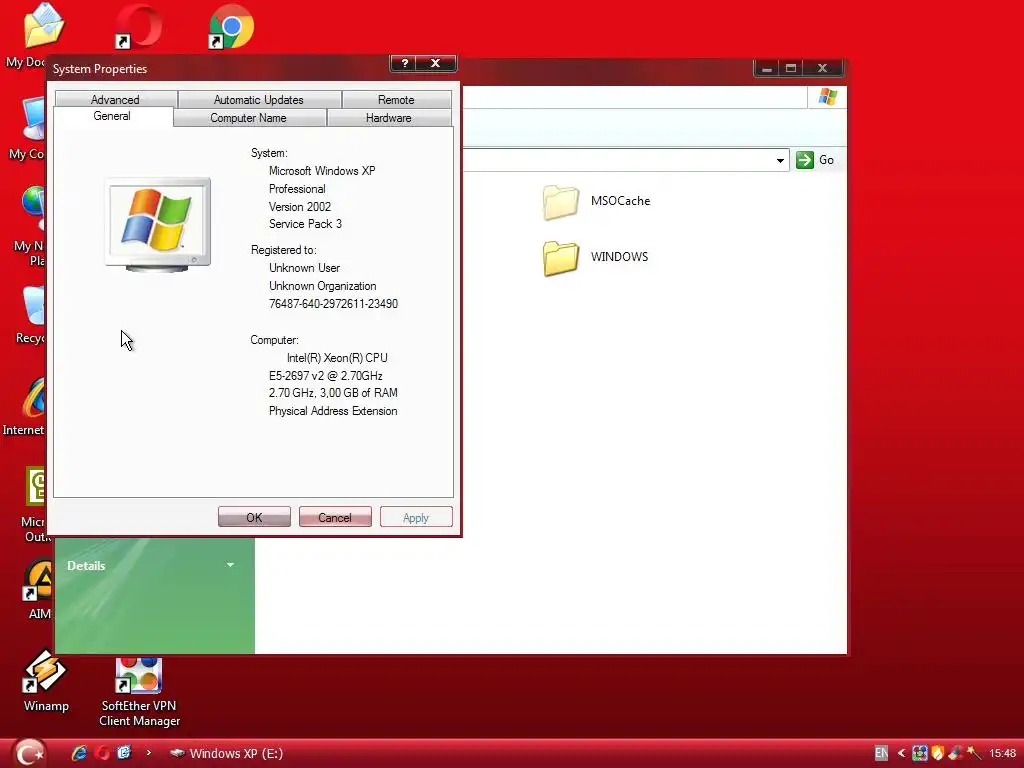Click the 'Service Pack 3' text
The width and height of the screenshot is (1024, 768).
pos(305,224)
